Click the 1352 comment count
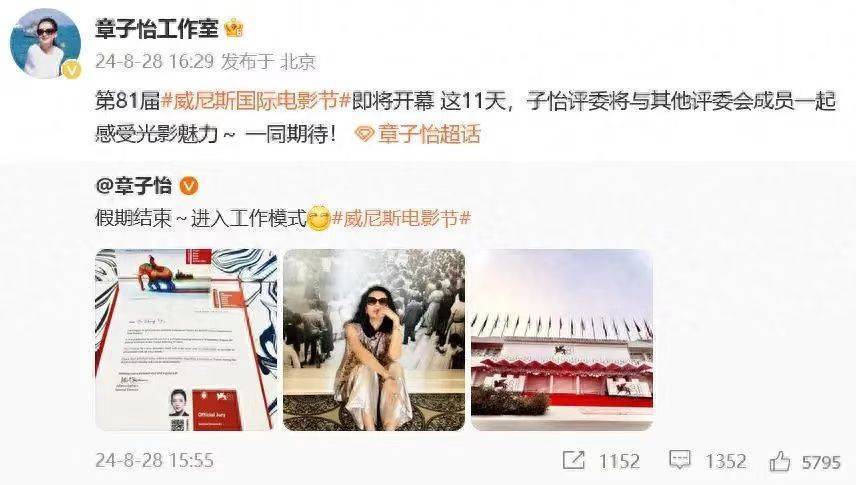Screen dimensions: 856x485 click(725, 462)
